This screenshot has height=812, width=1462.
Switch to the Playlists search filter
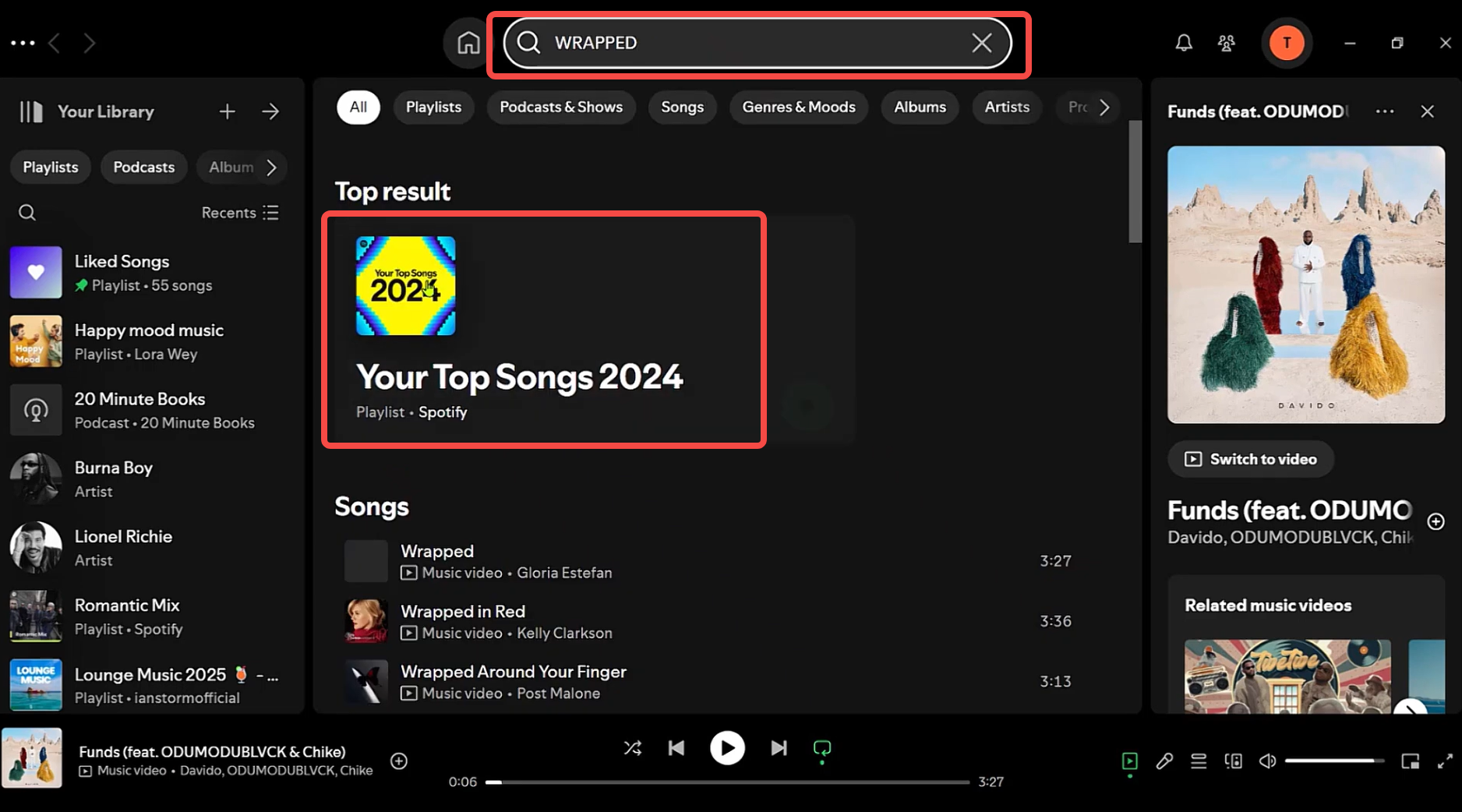433,107
